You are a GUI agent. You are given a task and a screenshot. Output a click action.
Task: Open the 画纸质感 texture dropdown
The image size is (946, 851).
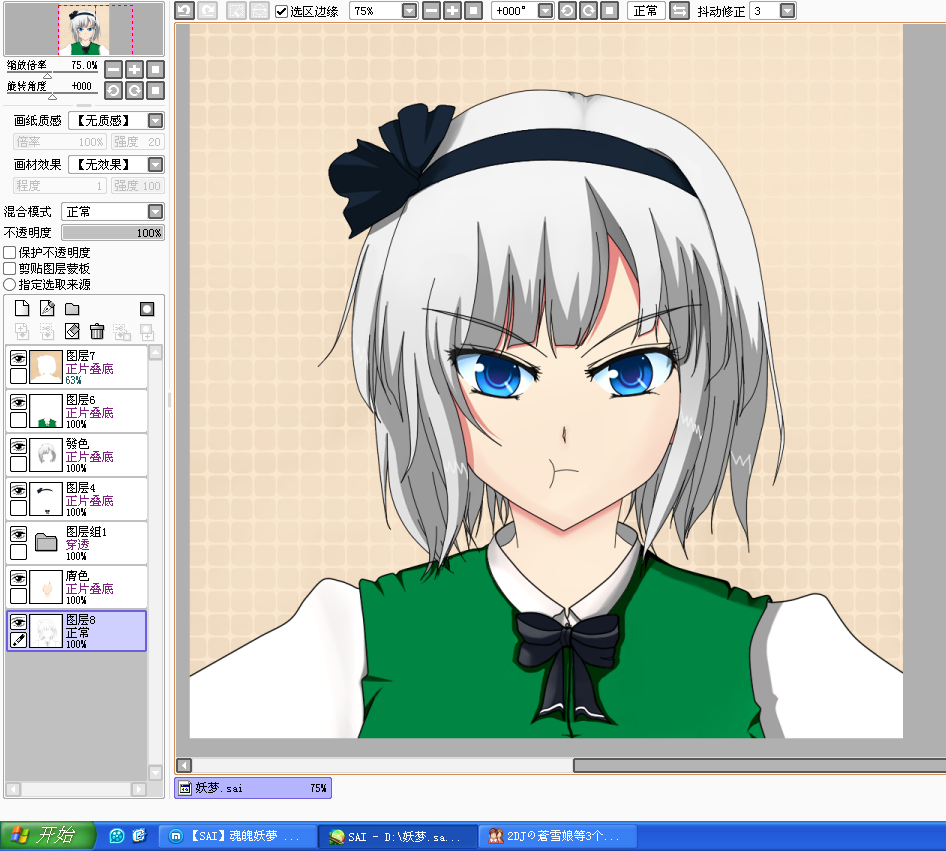click(x=156, y=121)
